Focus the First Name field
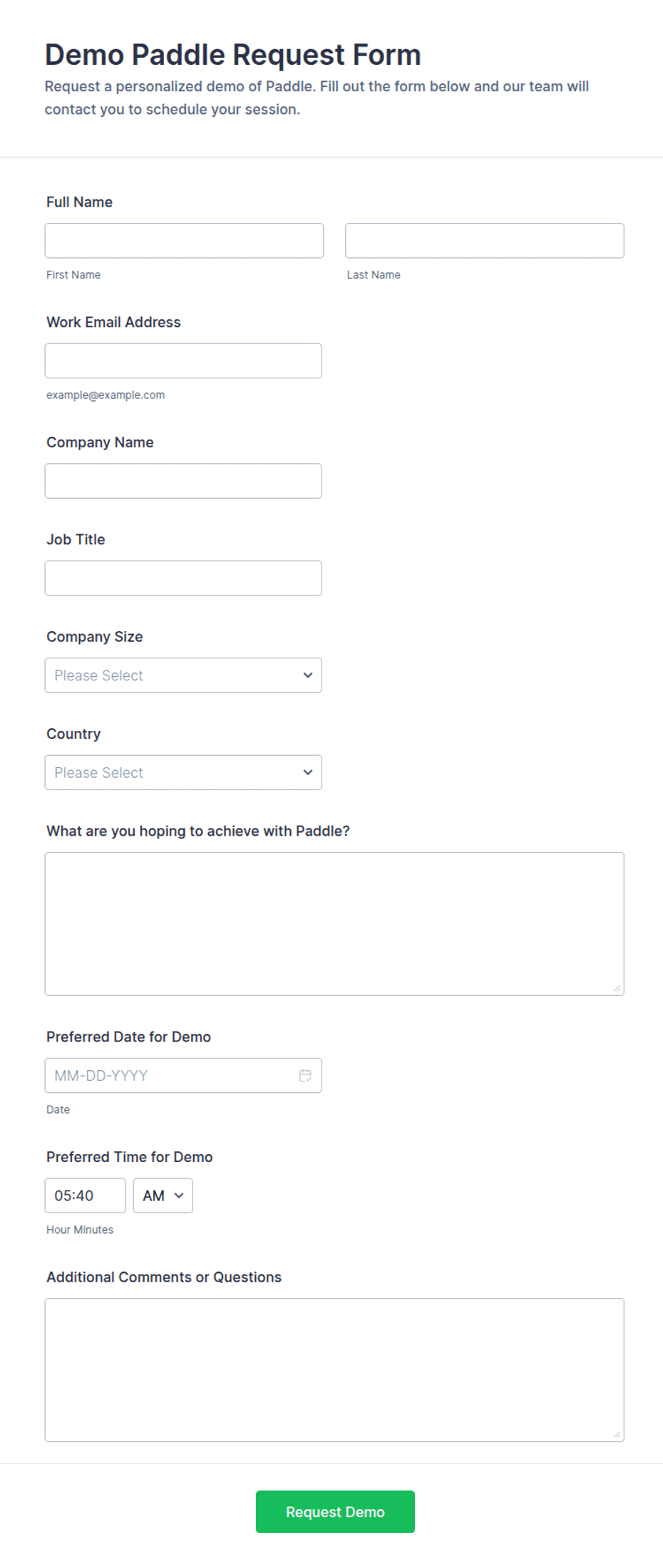Viewport: 663px width, 1568px height. (x=184, y=241)
